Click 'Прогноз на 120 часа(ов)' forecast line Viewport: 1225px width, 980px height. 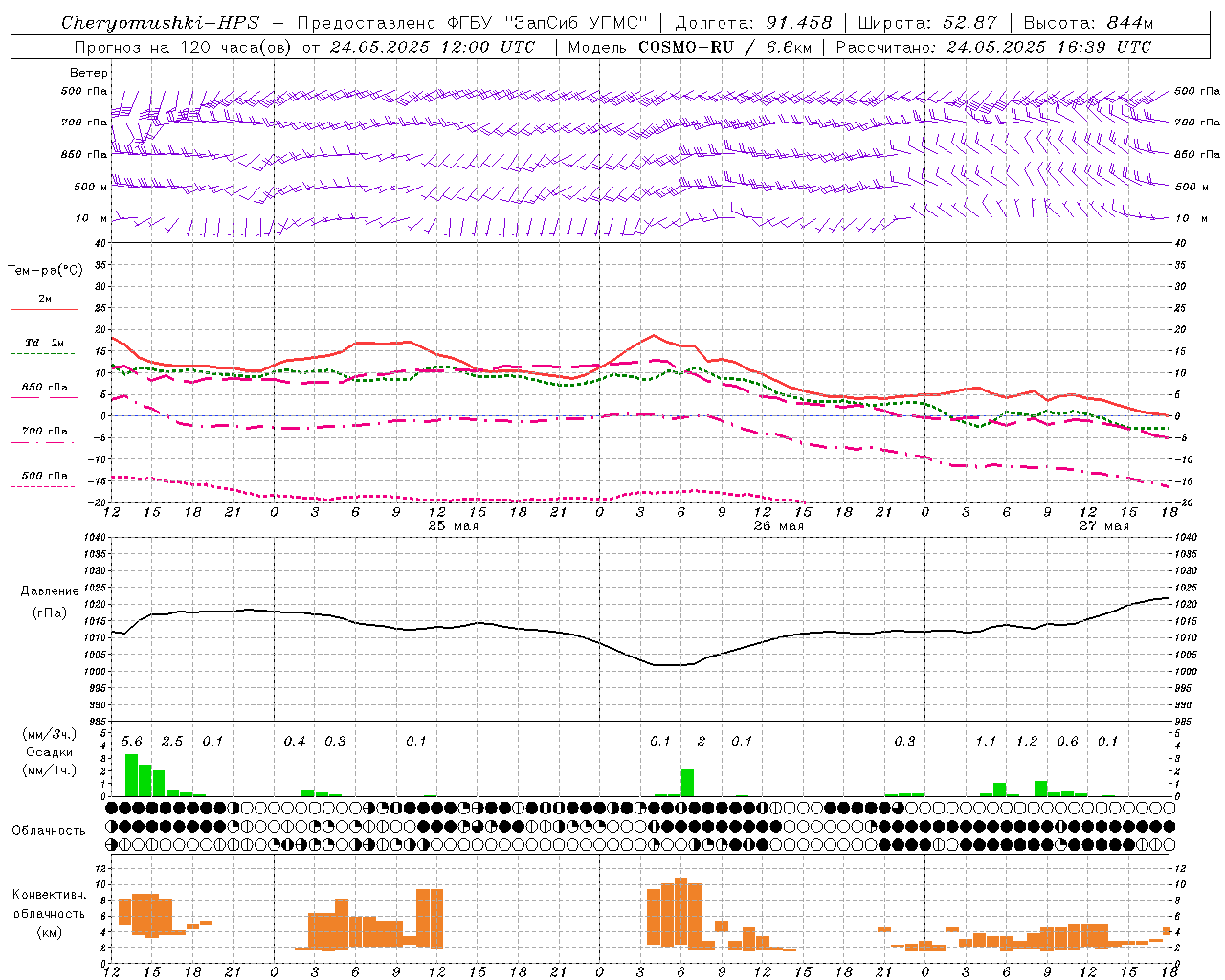(x=184, y=47)
